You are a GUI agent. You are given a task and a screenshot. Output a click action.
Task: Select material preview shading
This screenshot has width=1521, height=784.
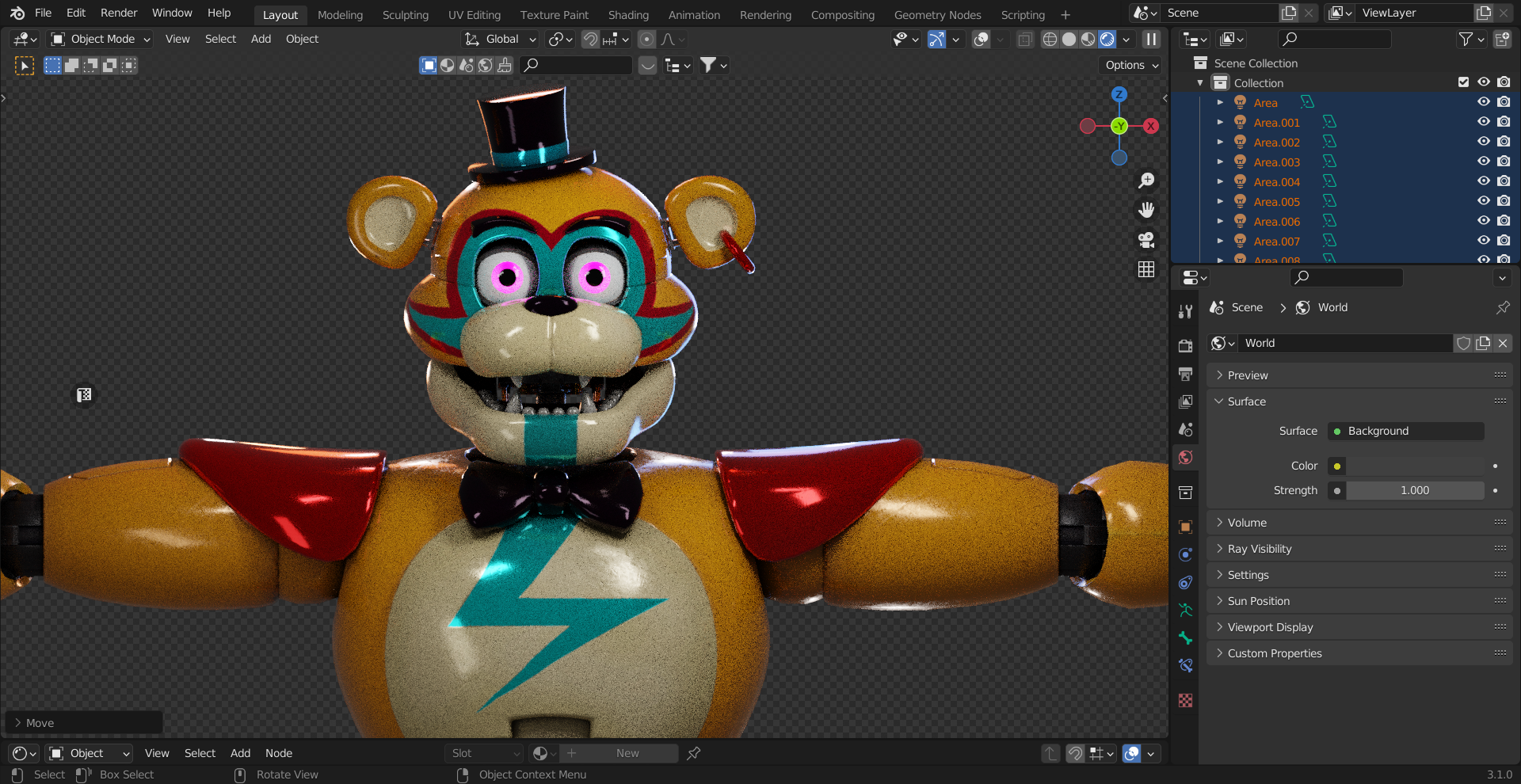(1088, 39)
